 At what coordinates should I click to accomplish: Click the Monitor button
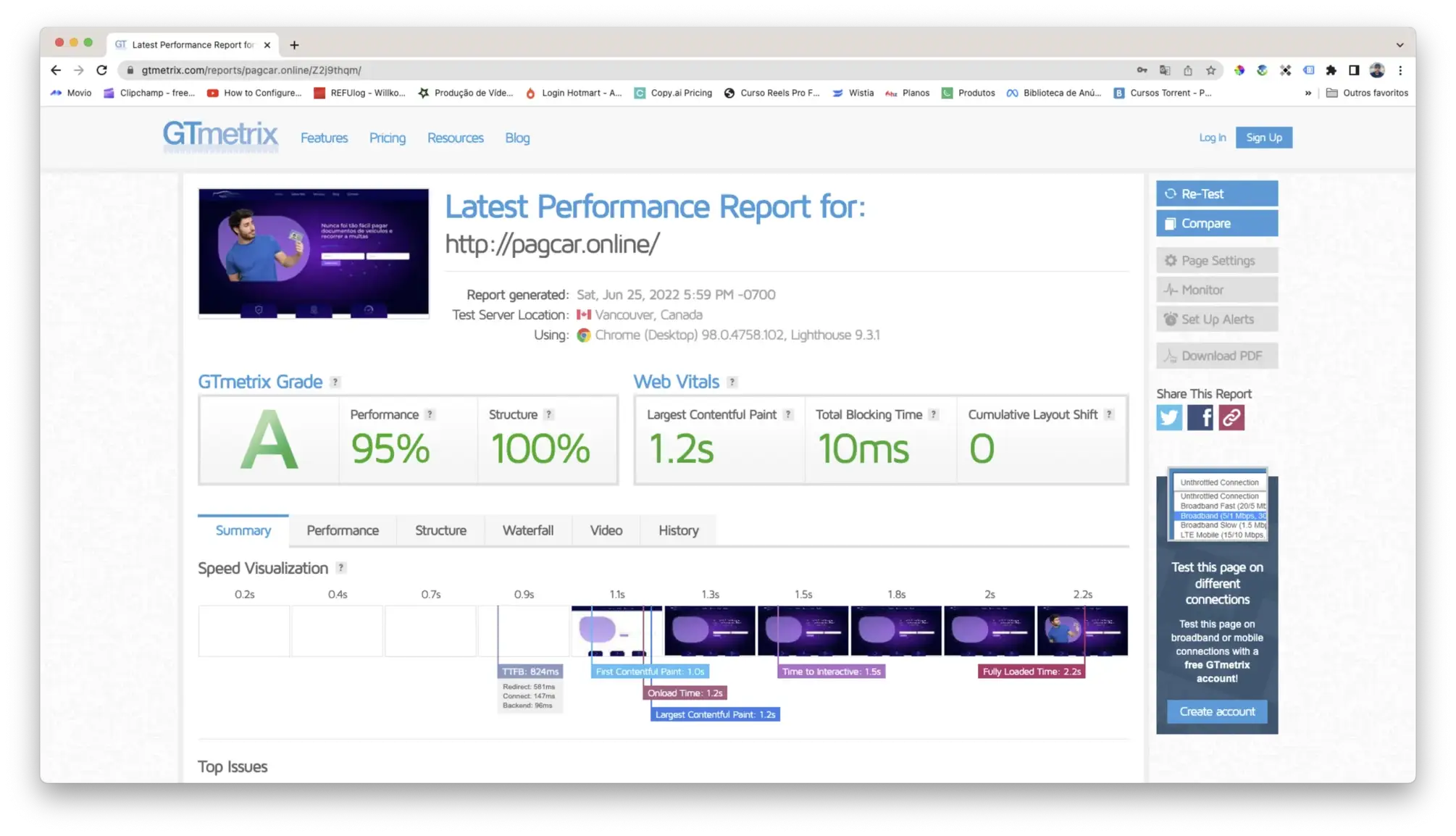(x=1217, y=290)
